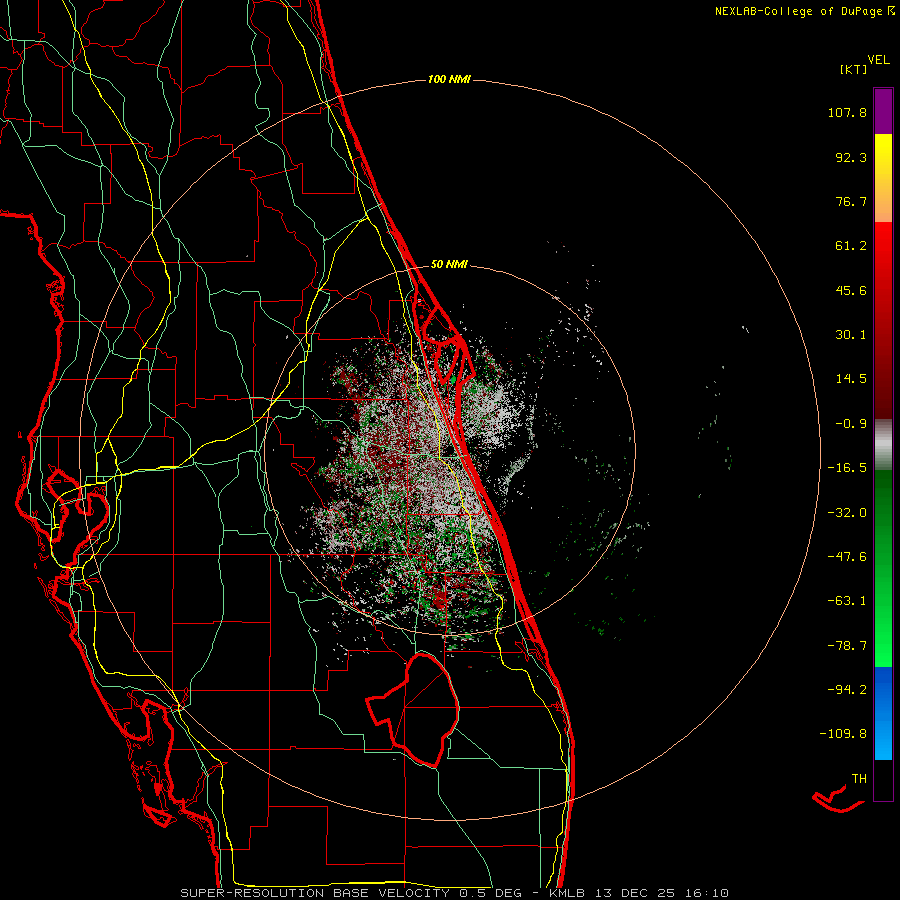900x900 pixels.
Task: Click the NEXLAB-College of DuPage label
Action: tap(798, 11)
